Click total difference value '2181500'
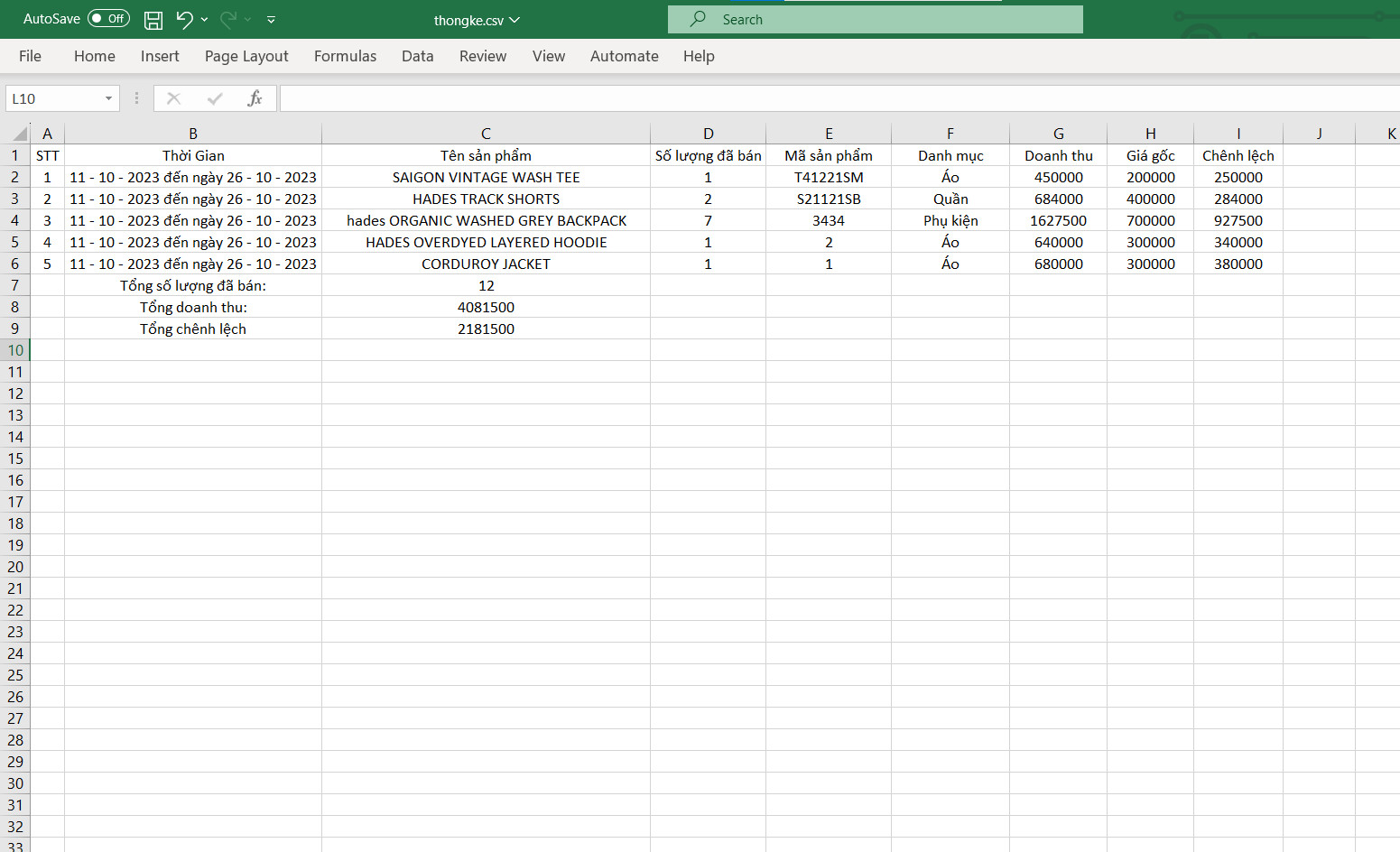Screen dimensions: 1400x852 (x=486, y=329)
